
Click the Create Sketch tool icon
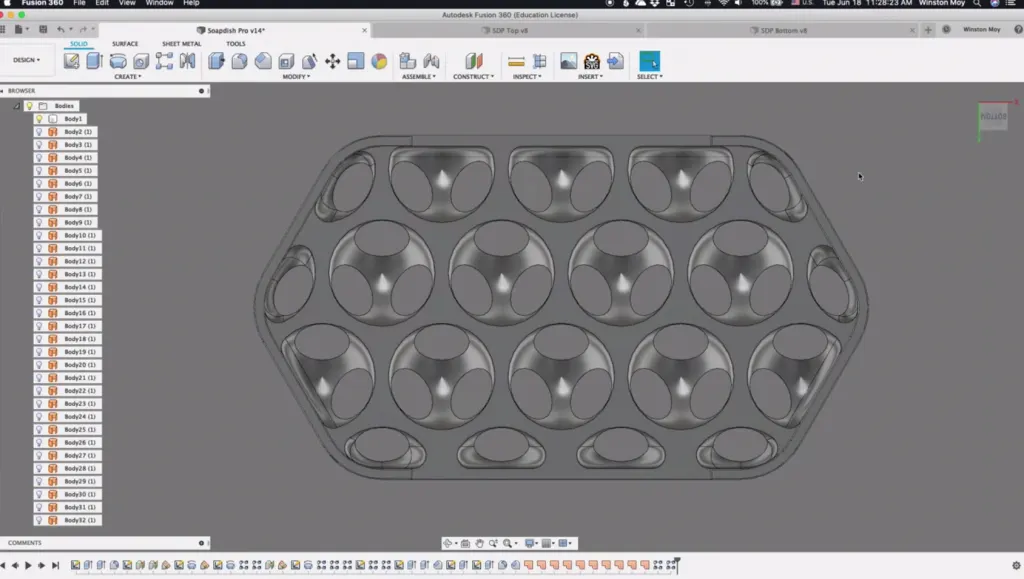(x=72, y=61)
